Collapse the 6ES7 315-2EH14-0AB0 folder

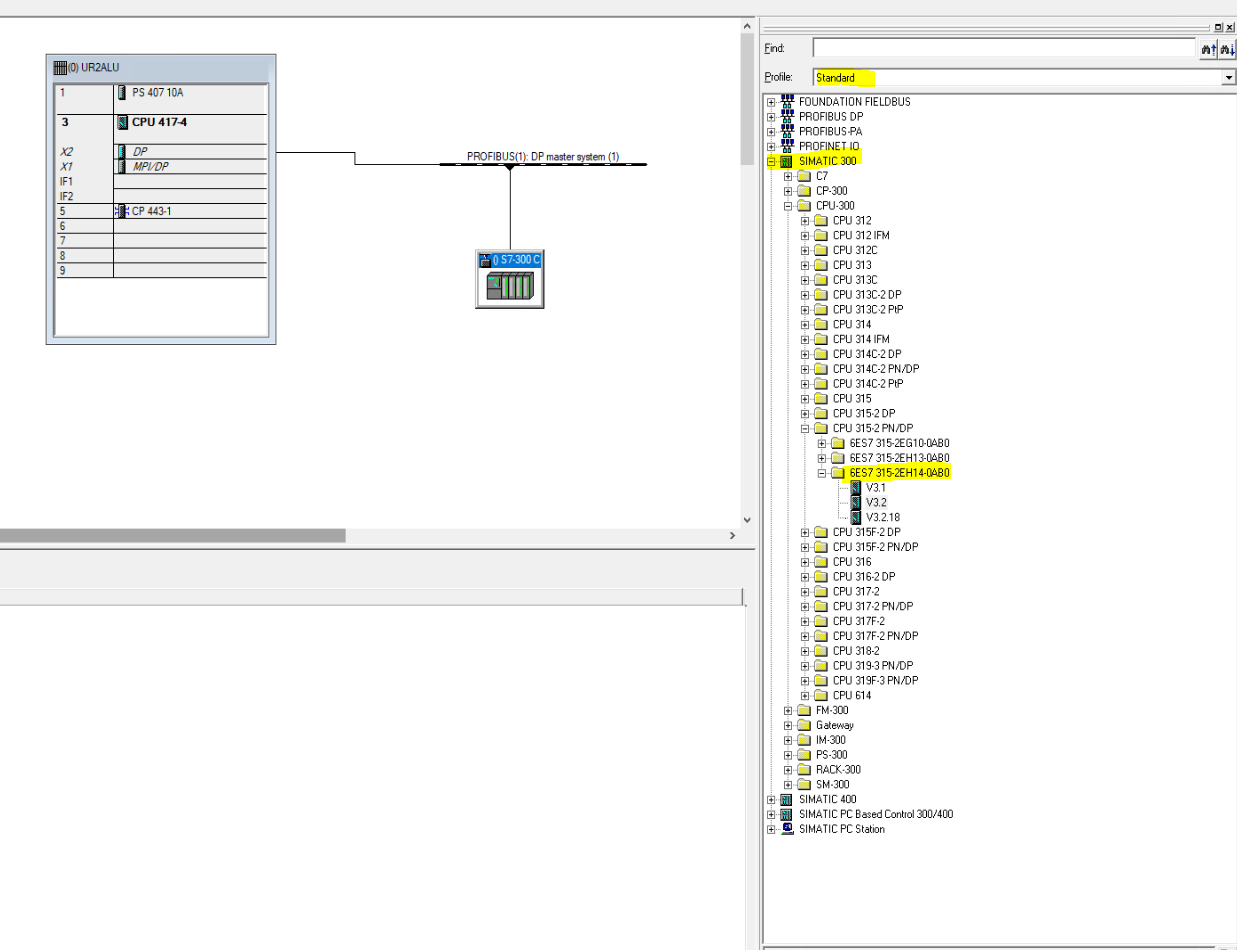tap(822, 473)
